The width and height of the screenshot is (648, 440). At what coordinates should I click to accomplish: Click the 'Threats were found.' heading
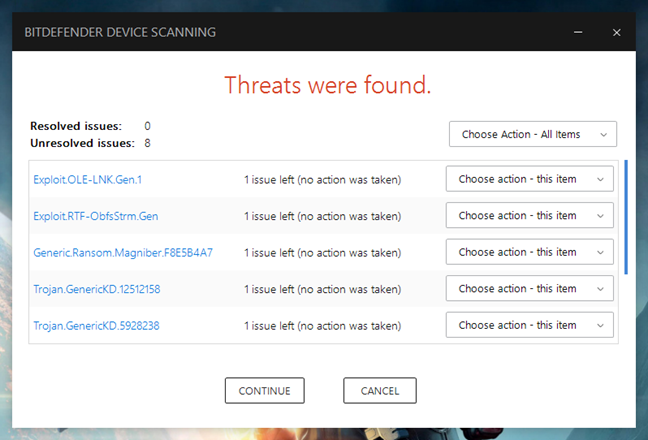[328, 85]
